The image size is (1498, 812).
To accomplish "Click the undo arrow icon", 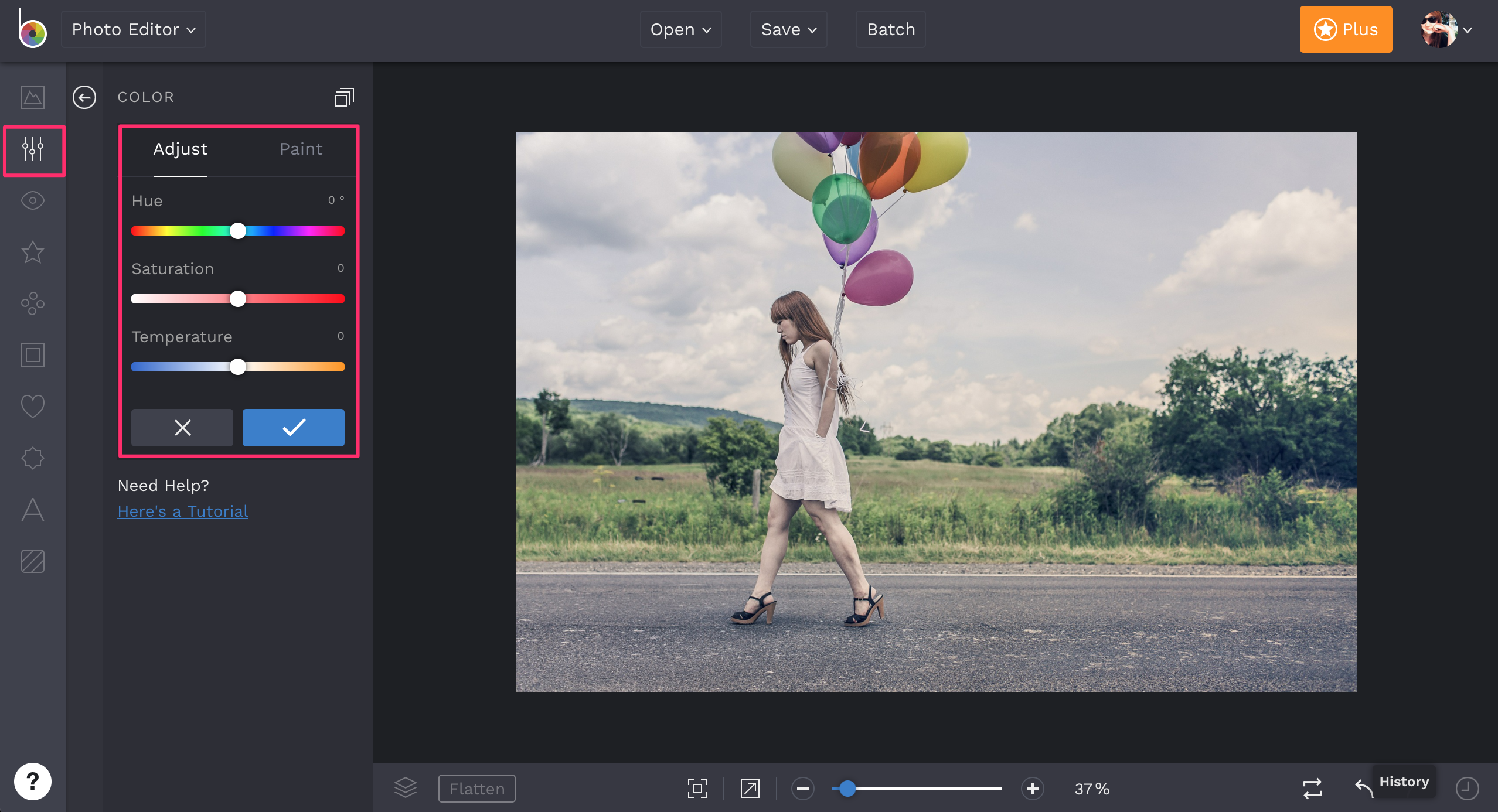I will point(1364,789).
